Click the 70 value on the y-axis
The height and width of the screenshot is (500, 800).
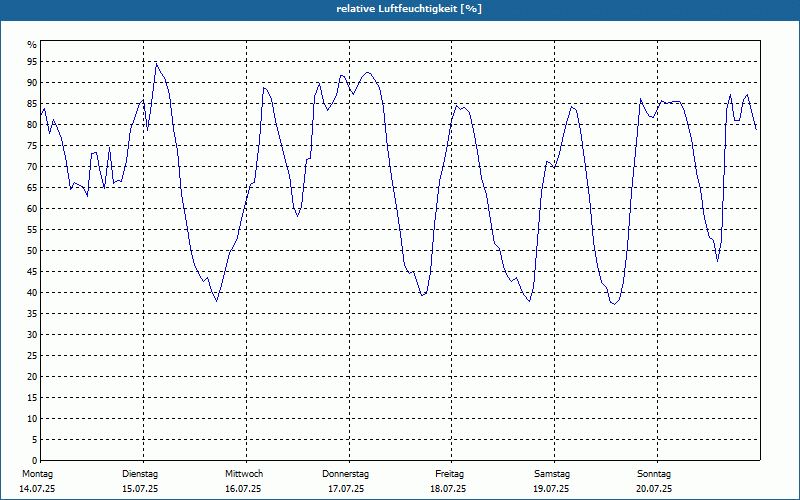32,167
